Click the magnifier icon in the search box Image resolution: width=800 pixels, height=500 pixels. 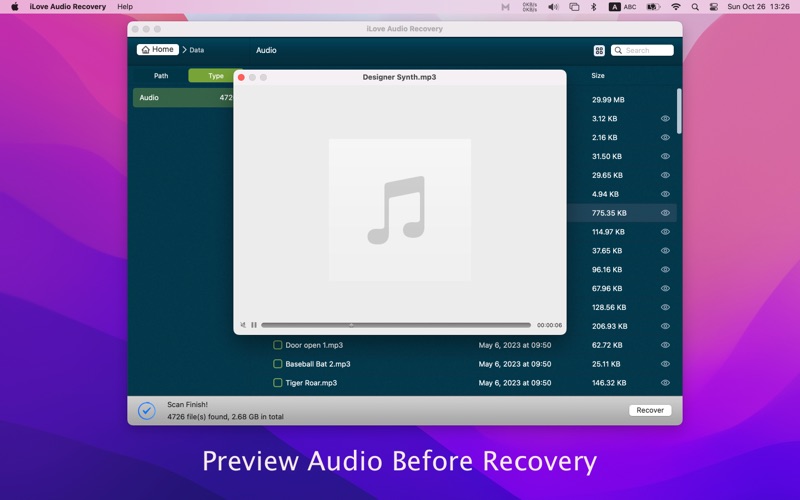point(618,50)
